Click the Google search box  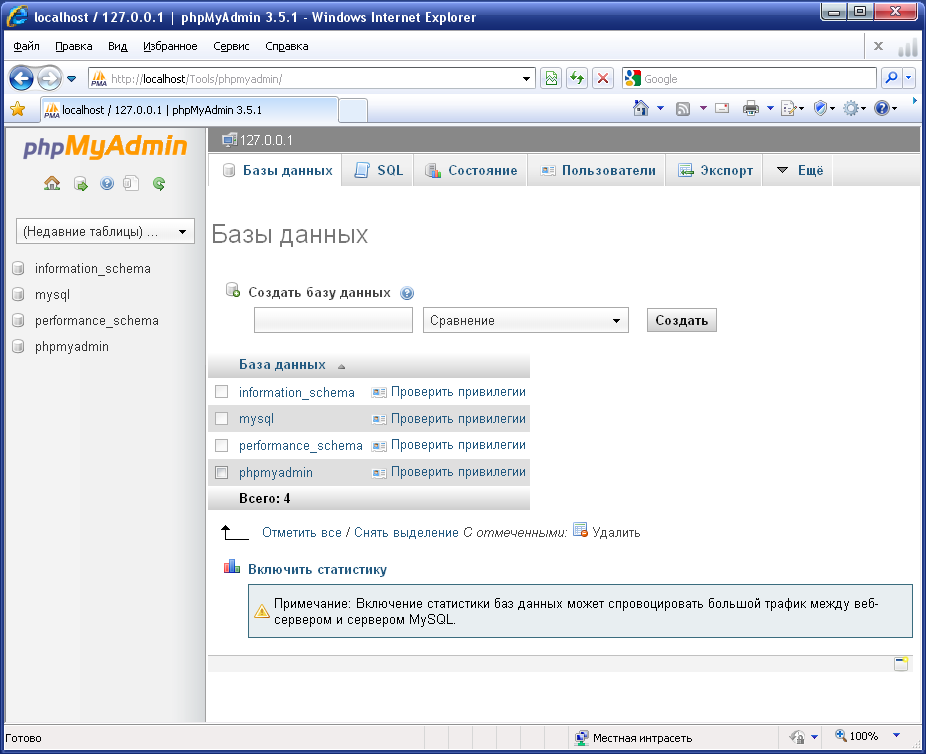[750, 79]
